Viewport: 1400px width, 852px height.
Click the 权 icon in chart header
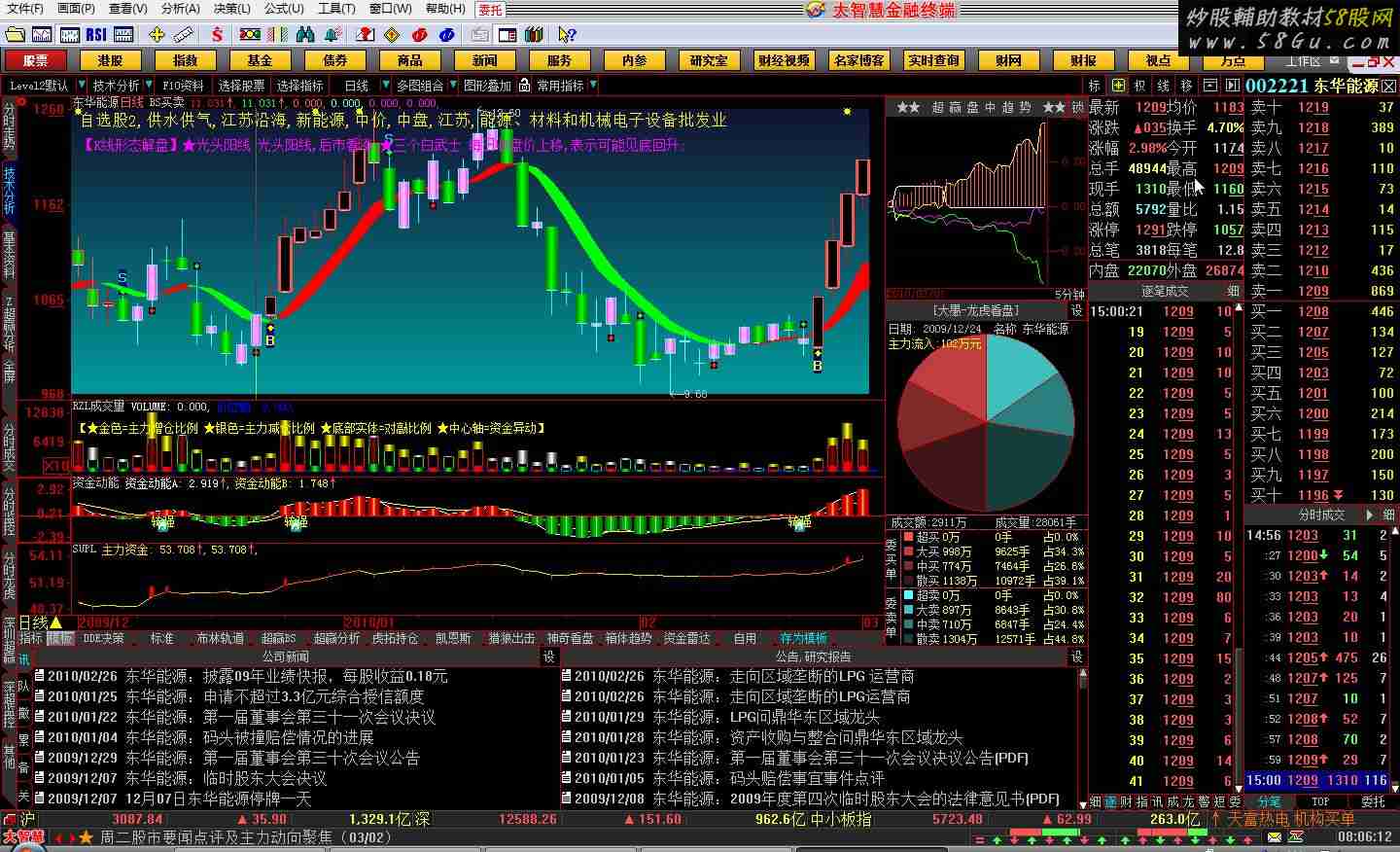point(1140,86)
